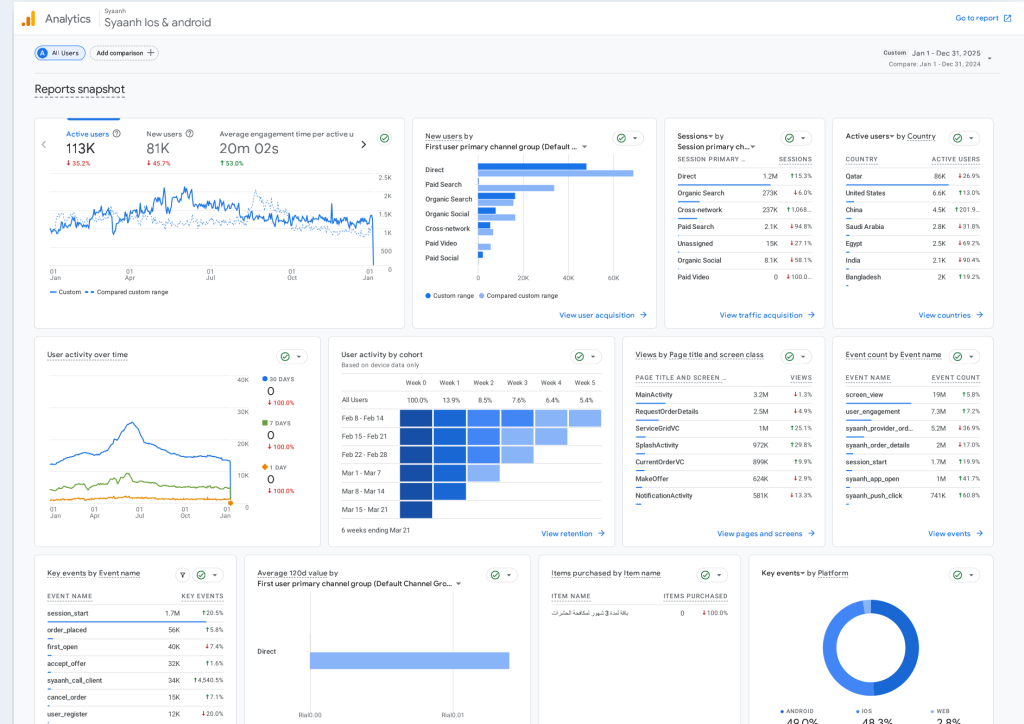Click green check status icon on Active users by Country card

coord(957,138)
